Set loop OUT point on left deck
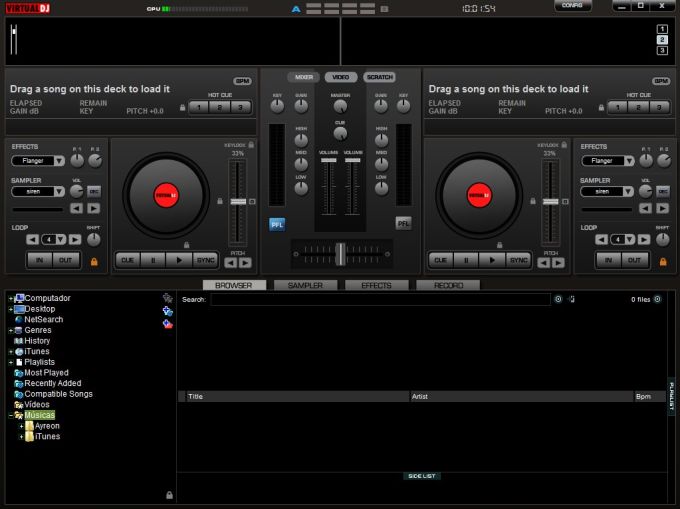 [x=65, y=260]
